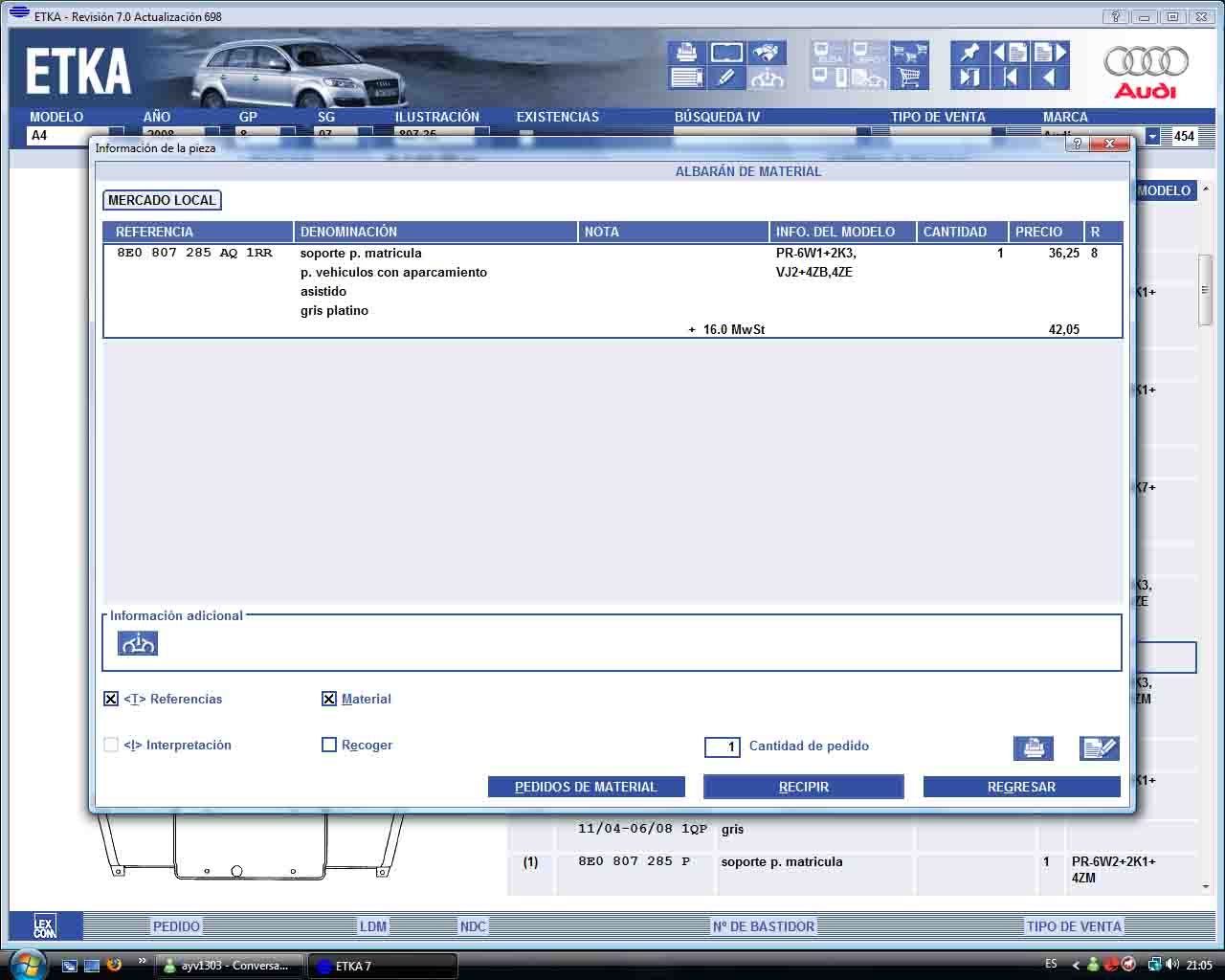The height and width of the screenshot is (980, 1225).
Task: Click the Cantidad de pedido input field
Action: pos(723,746)
